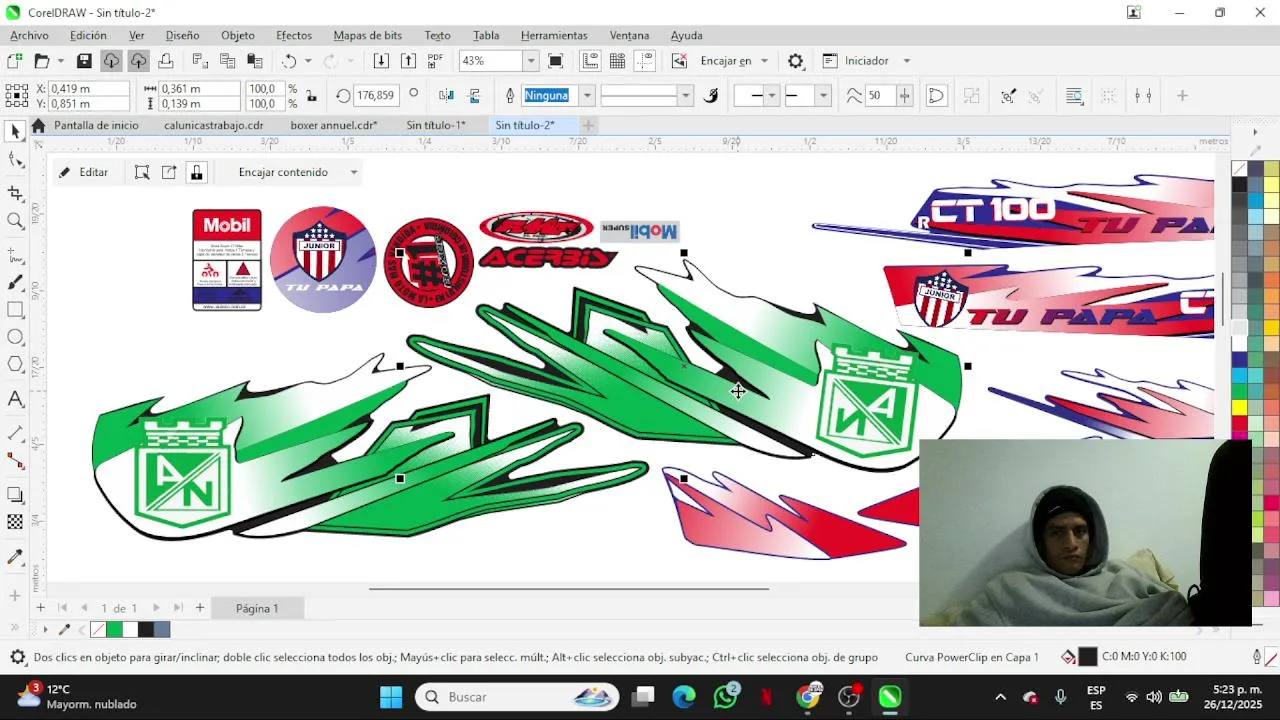Open the Open-file dropdown arrow
Screen dimensions: 1280x720
pyautogui.click(x=60, y=61)
